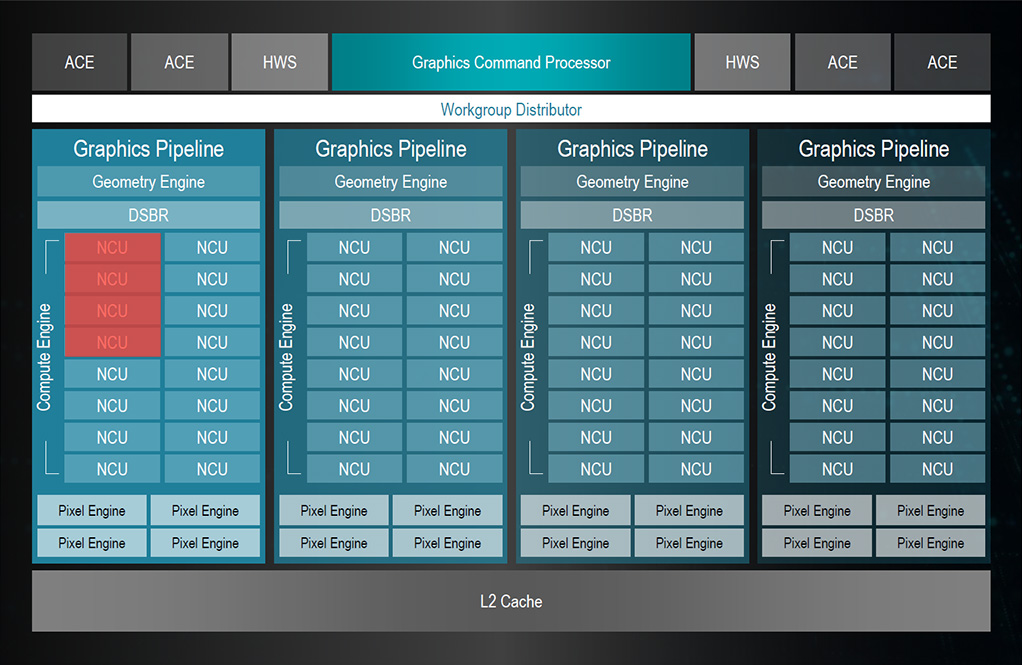Viewport: 1022px width, 665px height.
Task: Click Compute Engine label in second pipeline
Action: (x=286, y=357)
